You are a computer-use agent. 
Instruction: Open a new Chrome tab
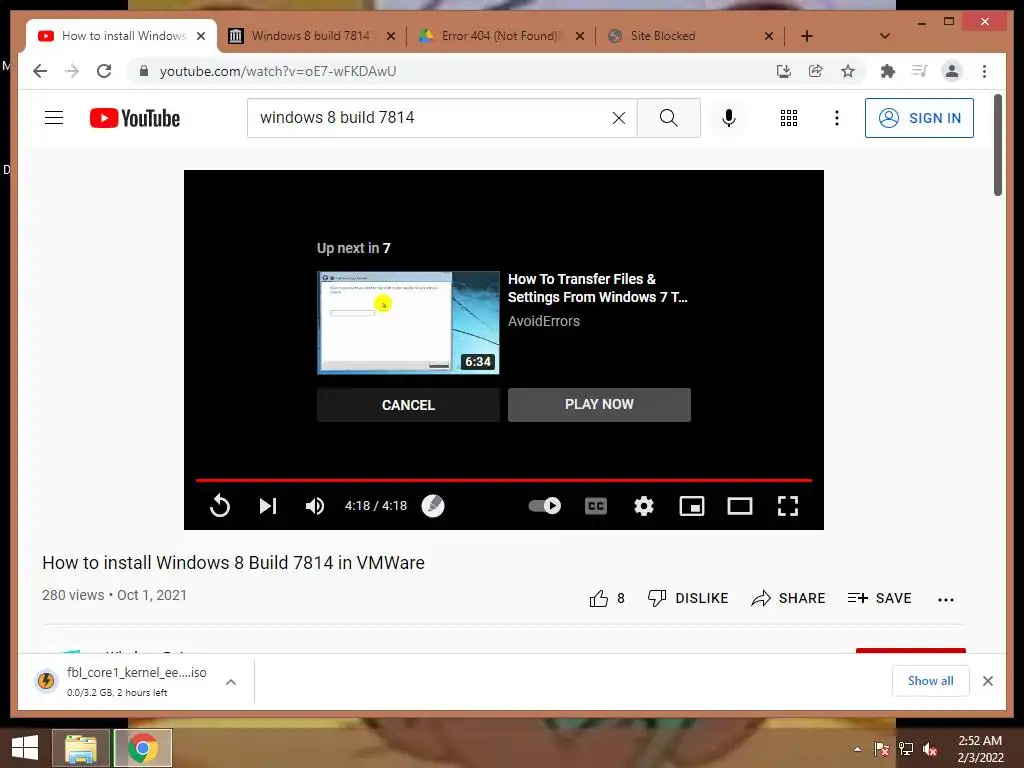click(x=807, y=36)
